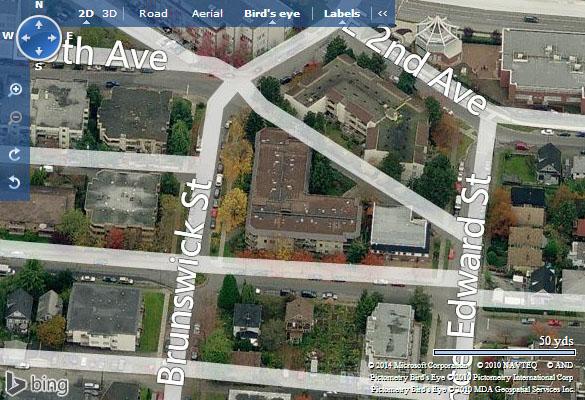Switch to 3D mode

[x=109, y=14]
